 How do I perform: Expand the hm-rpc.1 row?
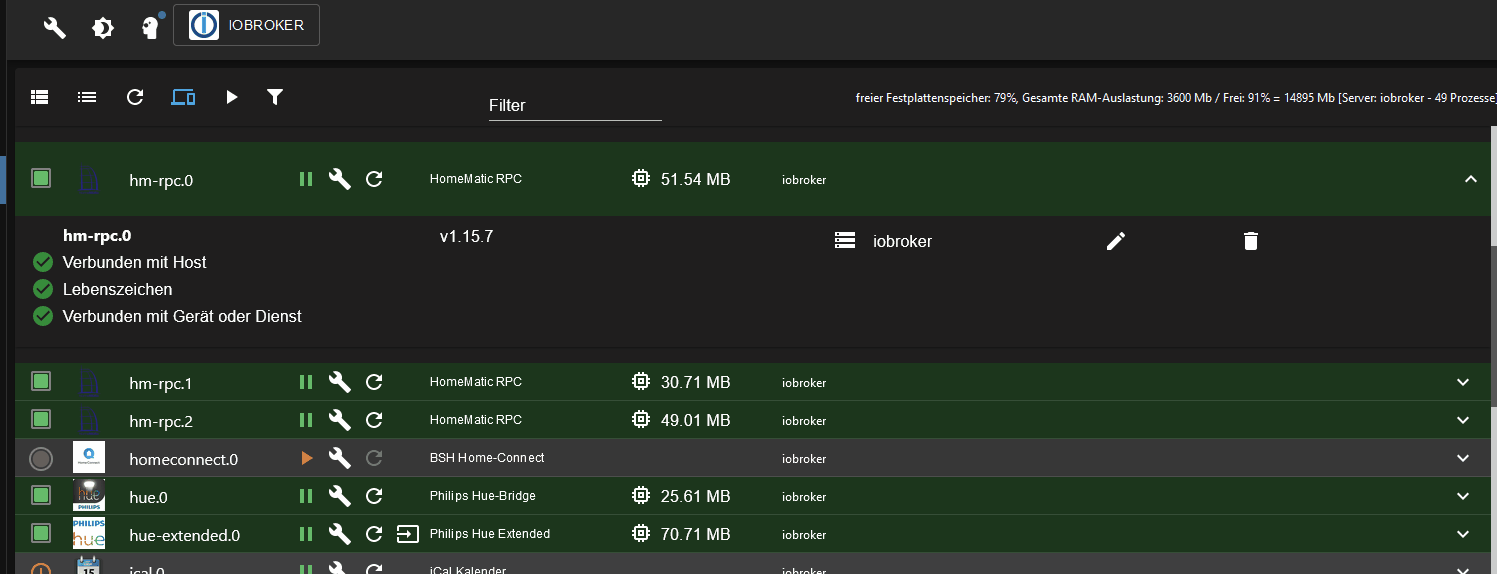coord(1463,382)
